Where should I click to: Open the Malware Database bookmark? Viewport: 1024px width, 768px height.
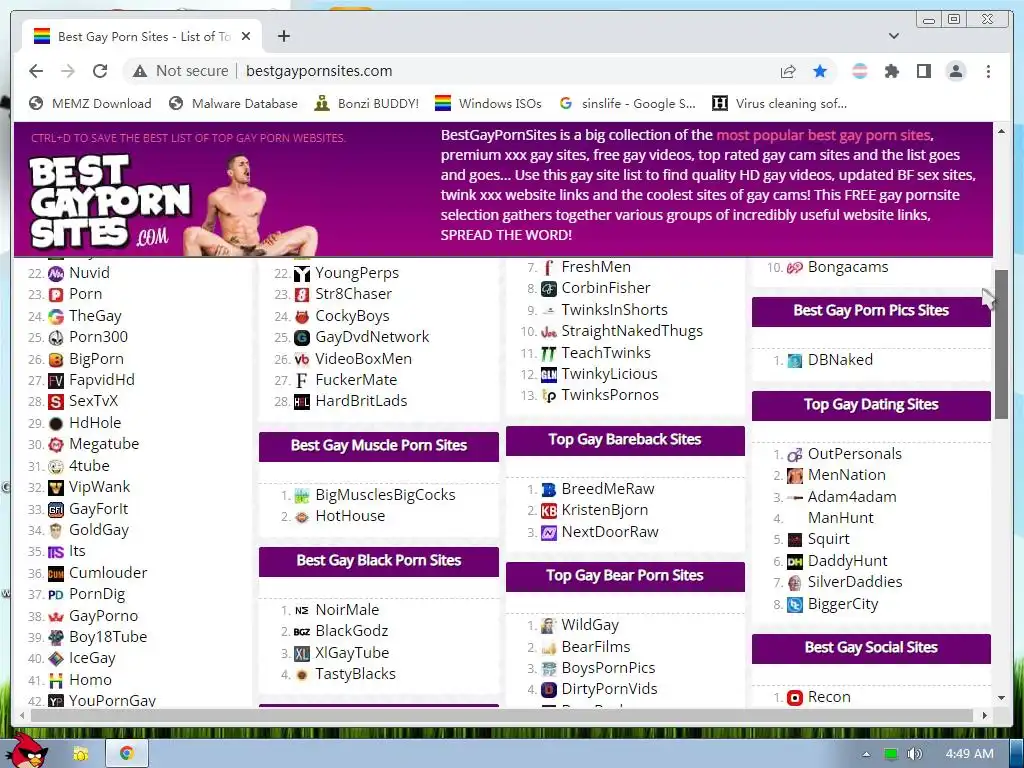(232, 103)
